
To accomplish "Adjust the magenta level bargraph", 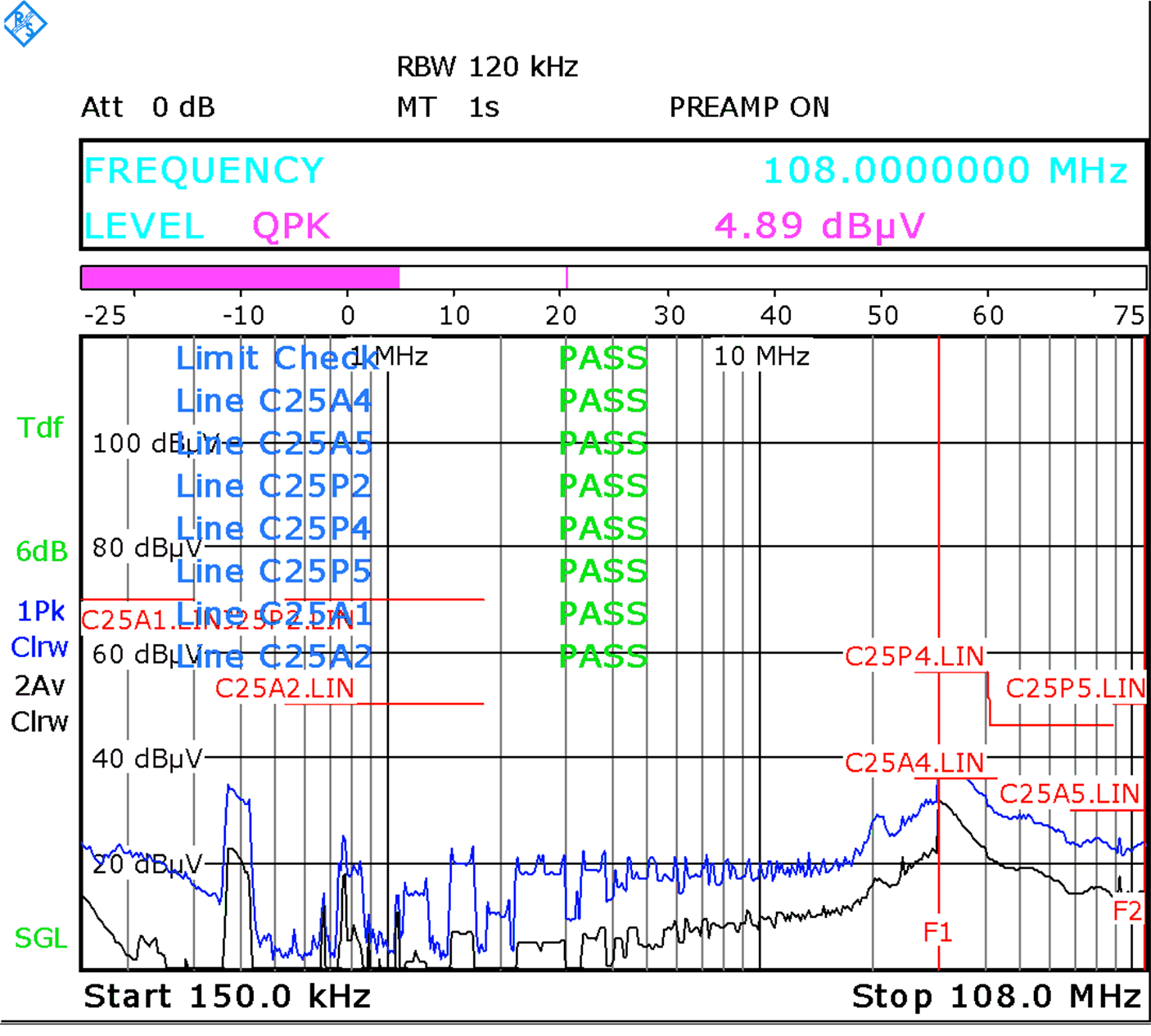I will (x=237, y=277).
